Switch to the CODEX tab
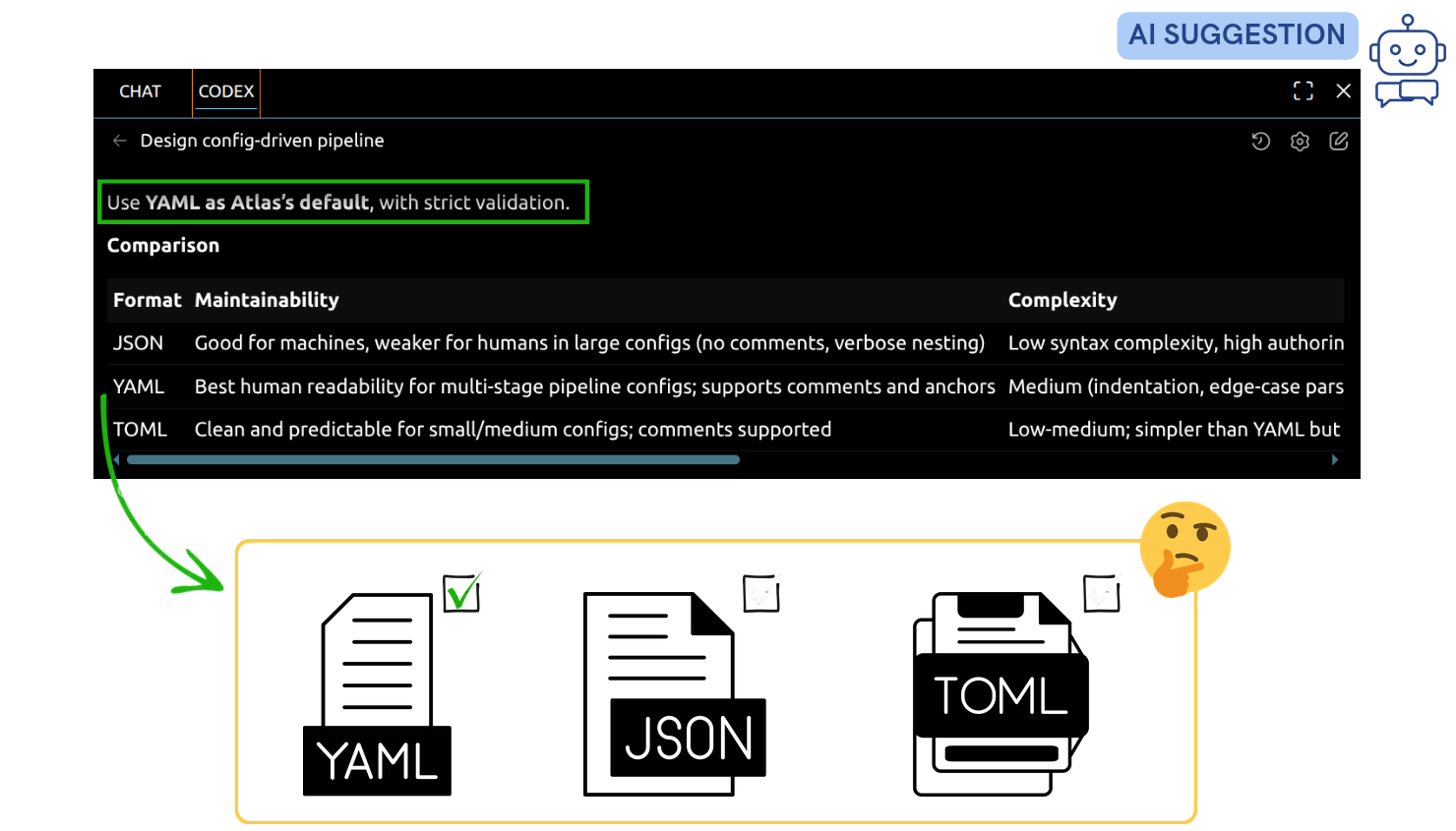 [226, 90]
